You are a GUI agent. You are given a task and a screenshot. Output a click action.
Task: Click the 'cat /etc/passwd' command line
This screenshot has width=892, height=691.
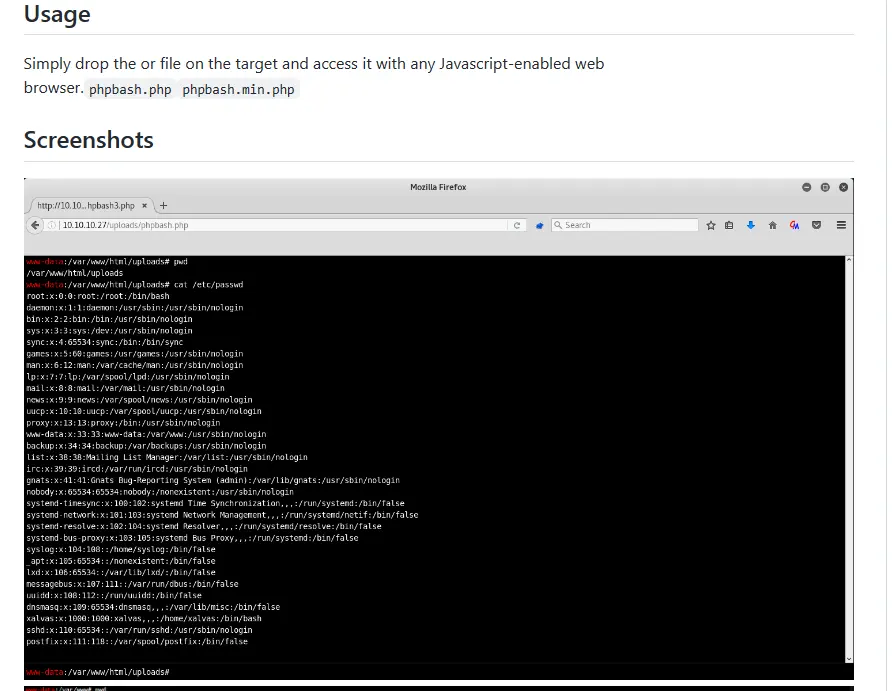tap(135, 284)
